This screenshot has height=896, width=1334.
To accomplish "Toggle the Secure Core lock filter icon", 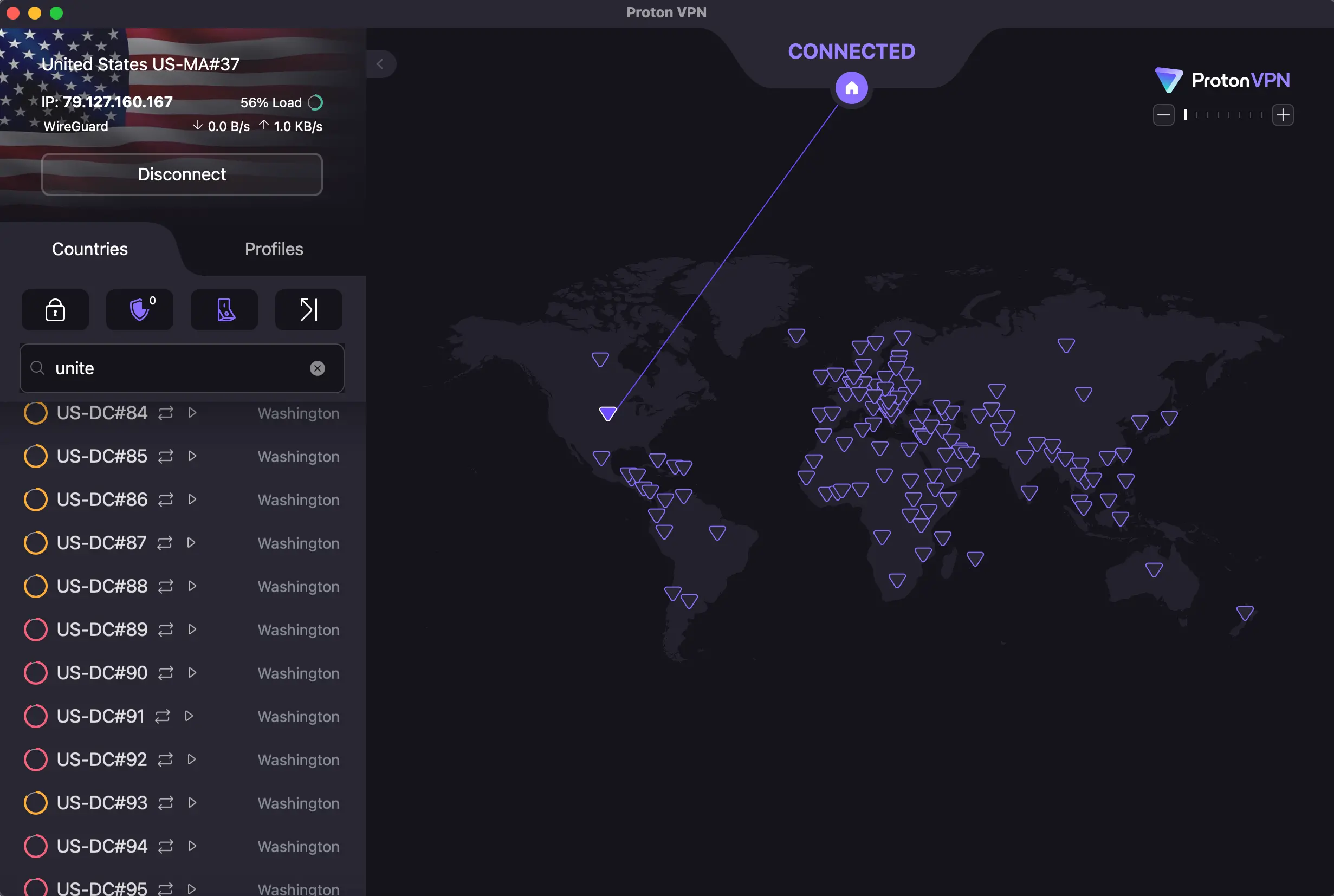I will tap(54, 310).
